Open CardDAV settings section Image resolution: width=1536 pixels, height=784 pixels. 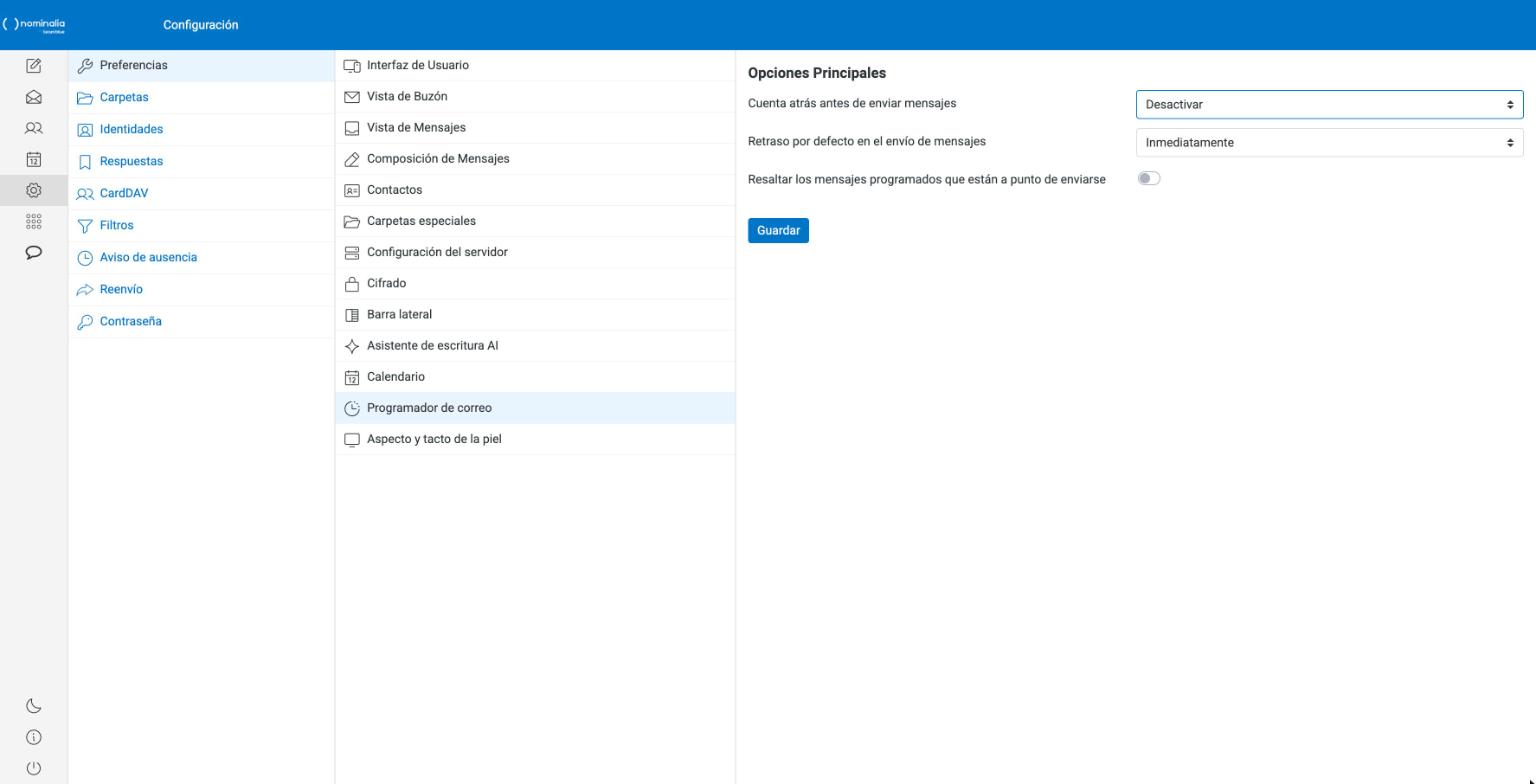coord(201,193)
